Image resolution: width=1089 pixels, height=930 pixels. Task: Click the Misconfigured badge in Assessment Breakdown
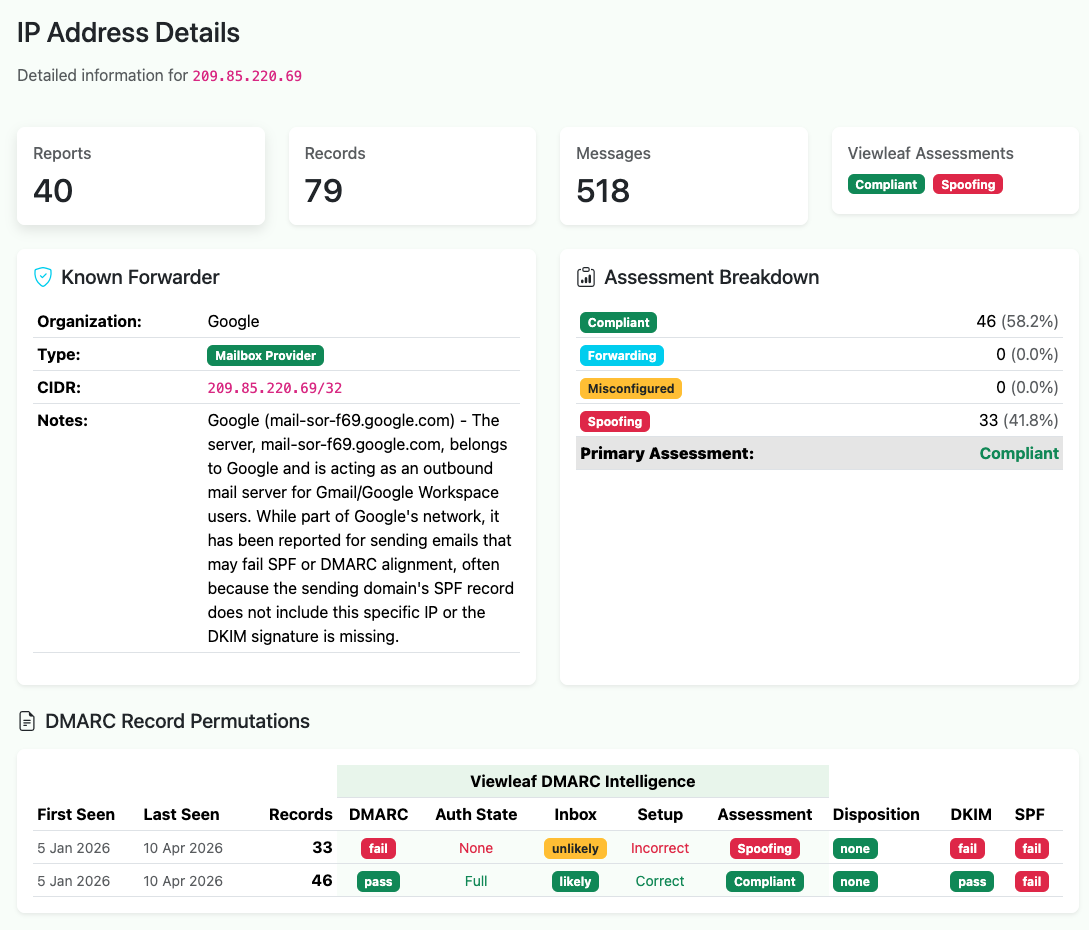click(631, 388)
